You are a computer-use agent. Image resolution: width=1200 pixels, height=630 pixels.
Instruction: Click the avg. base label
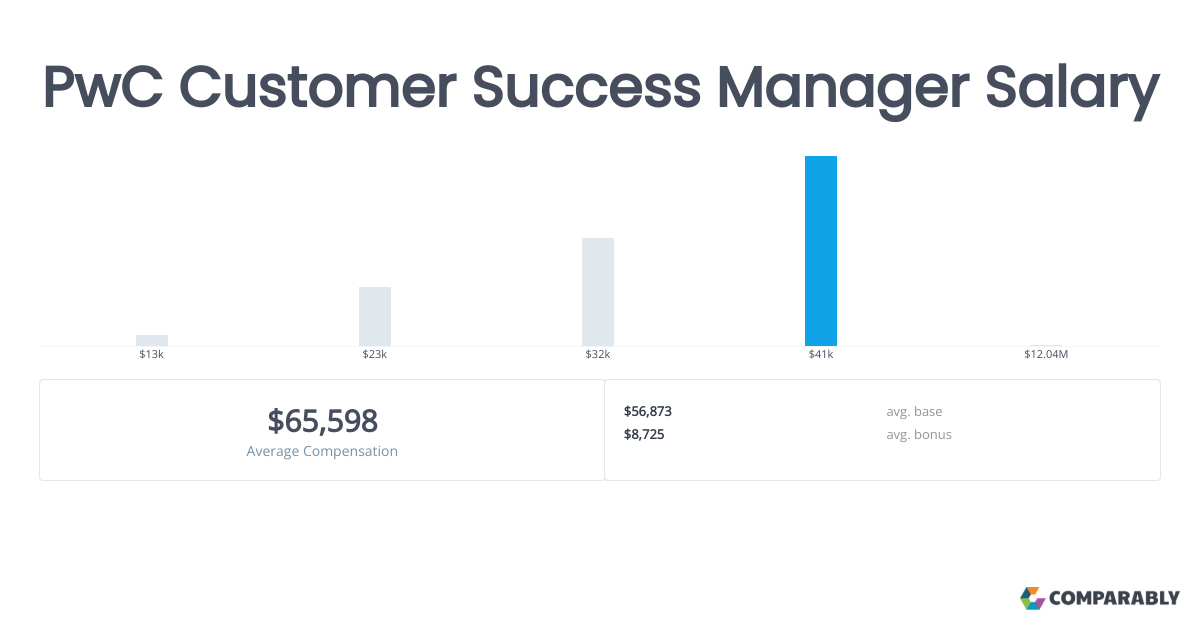(x=914, y=411)
